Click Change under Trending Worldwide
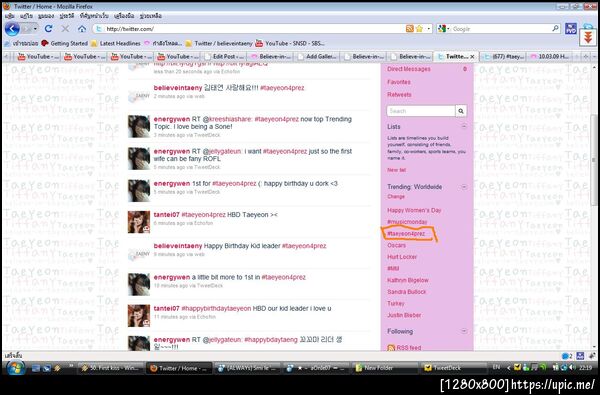The width and height of the screenshot is (600, 395). click(x=396, y=196)
